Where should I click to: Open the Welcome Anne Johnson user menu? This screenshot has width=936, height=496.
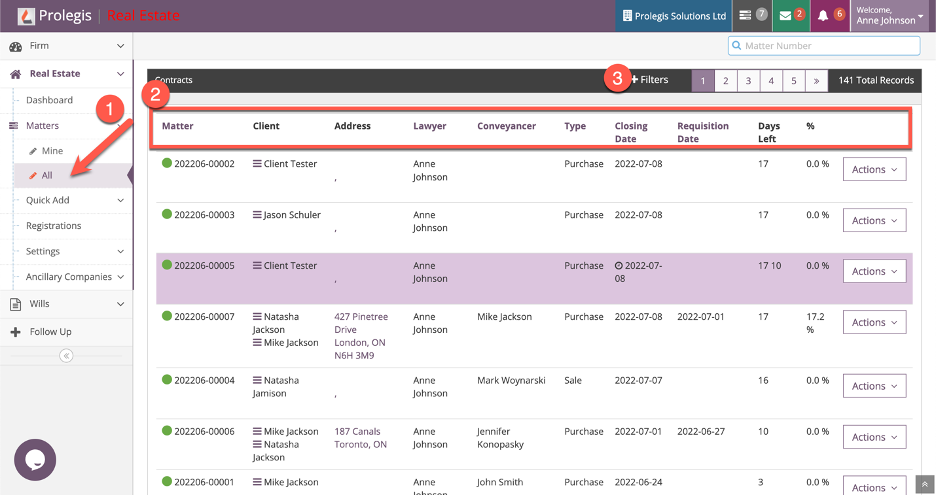(891, 16)
